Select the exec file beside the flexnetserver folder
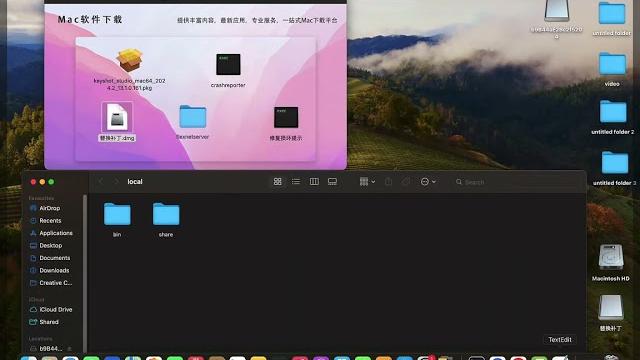Screen dimensions: 640x360 pos(286,118)
